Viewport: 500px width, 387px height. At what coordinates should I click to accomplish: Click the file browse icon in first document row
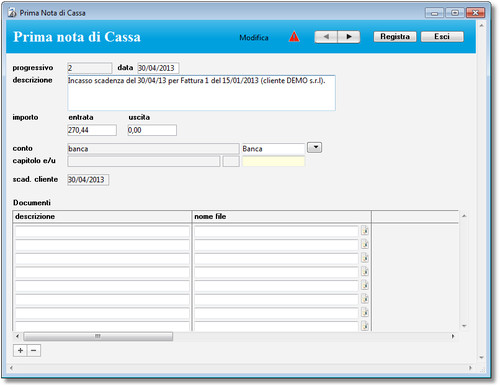(365, 230)
